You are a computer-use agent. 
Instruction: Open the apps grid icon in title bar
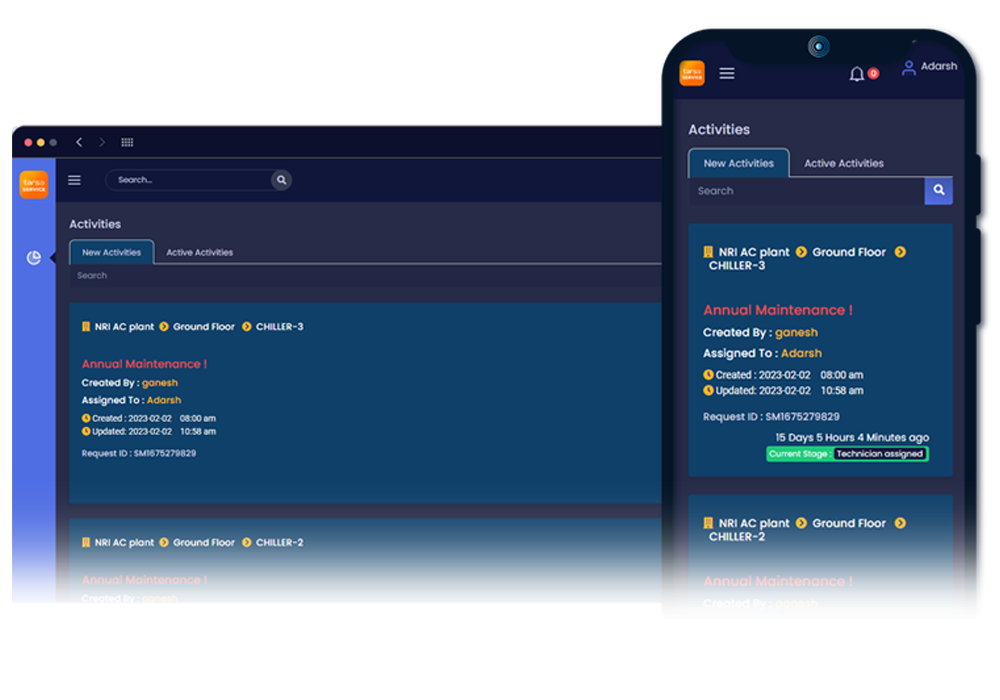(128, 143)
